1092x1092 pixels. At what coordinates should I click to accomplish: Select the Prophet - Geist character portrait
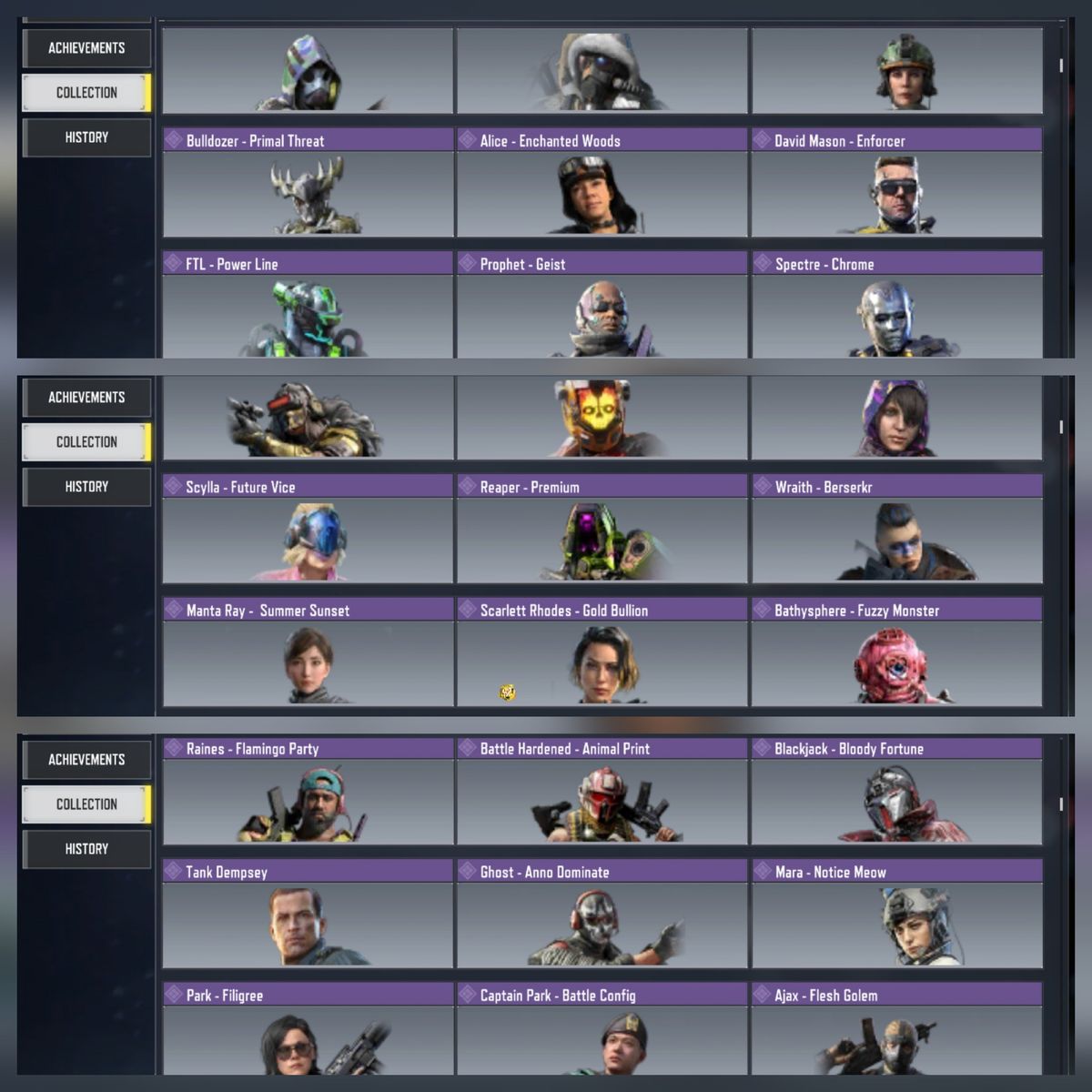(602, 317)
